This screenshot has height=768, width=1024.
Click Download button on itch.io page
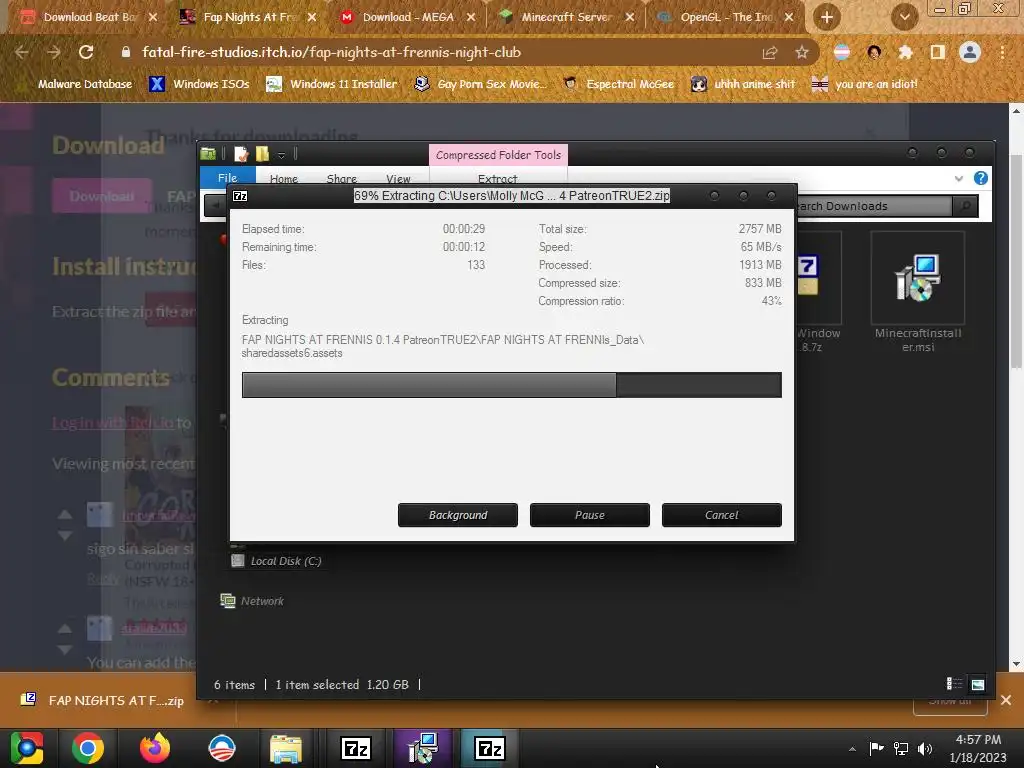coord(102,196)
